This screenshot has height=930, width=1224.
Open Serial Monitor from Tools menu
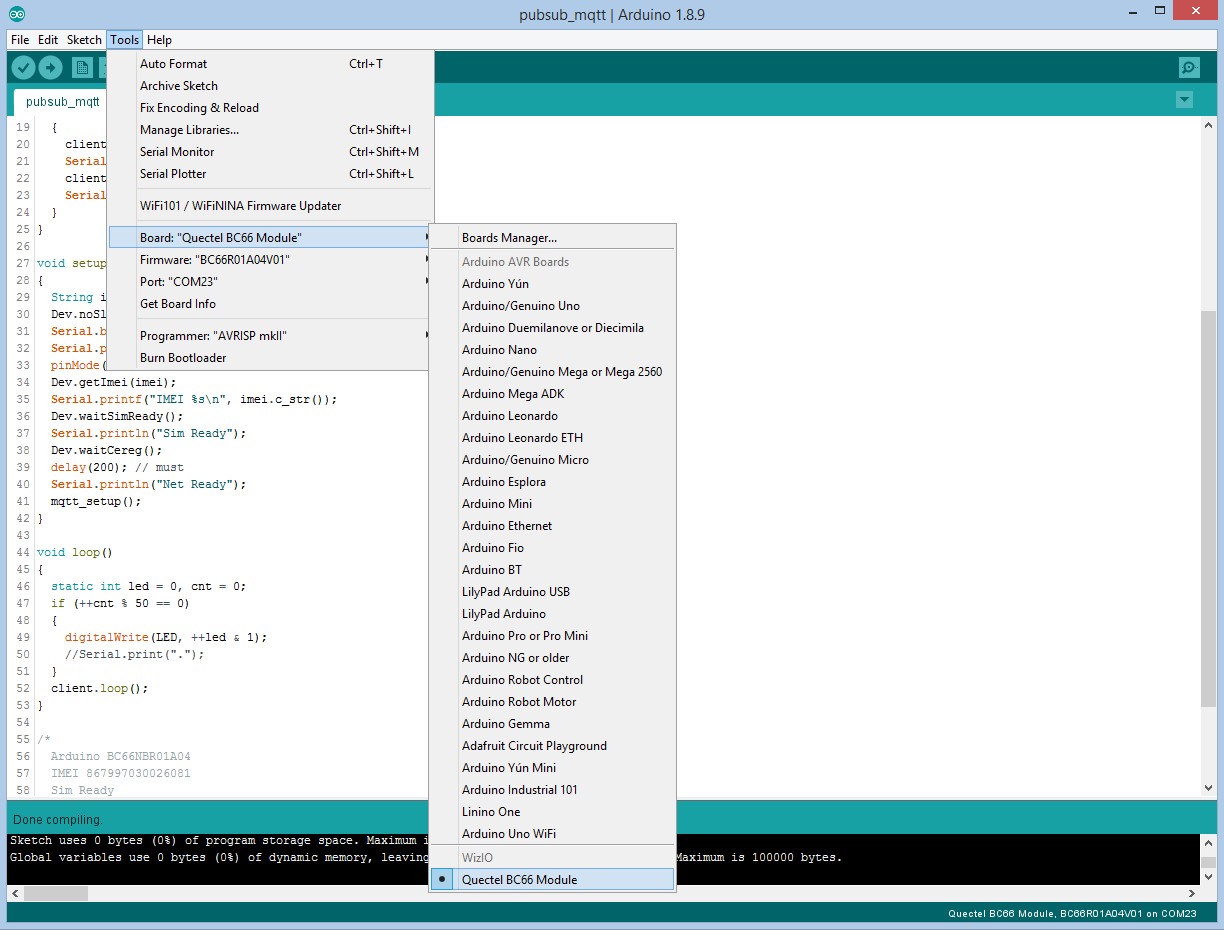(270, 151)
